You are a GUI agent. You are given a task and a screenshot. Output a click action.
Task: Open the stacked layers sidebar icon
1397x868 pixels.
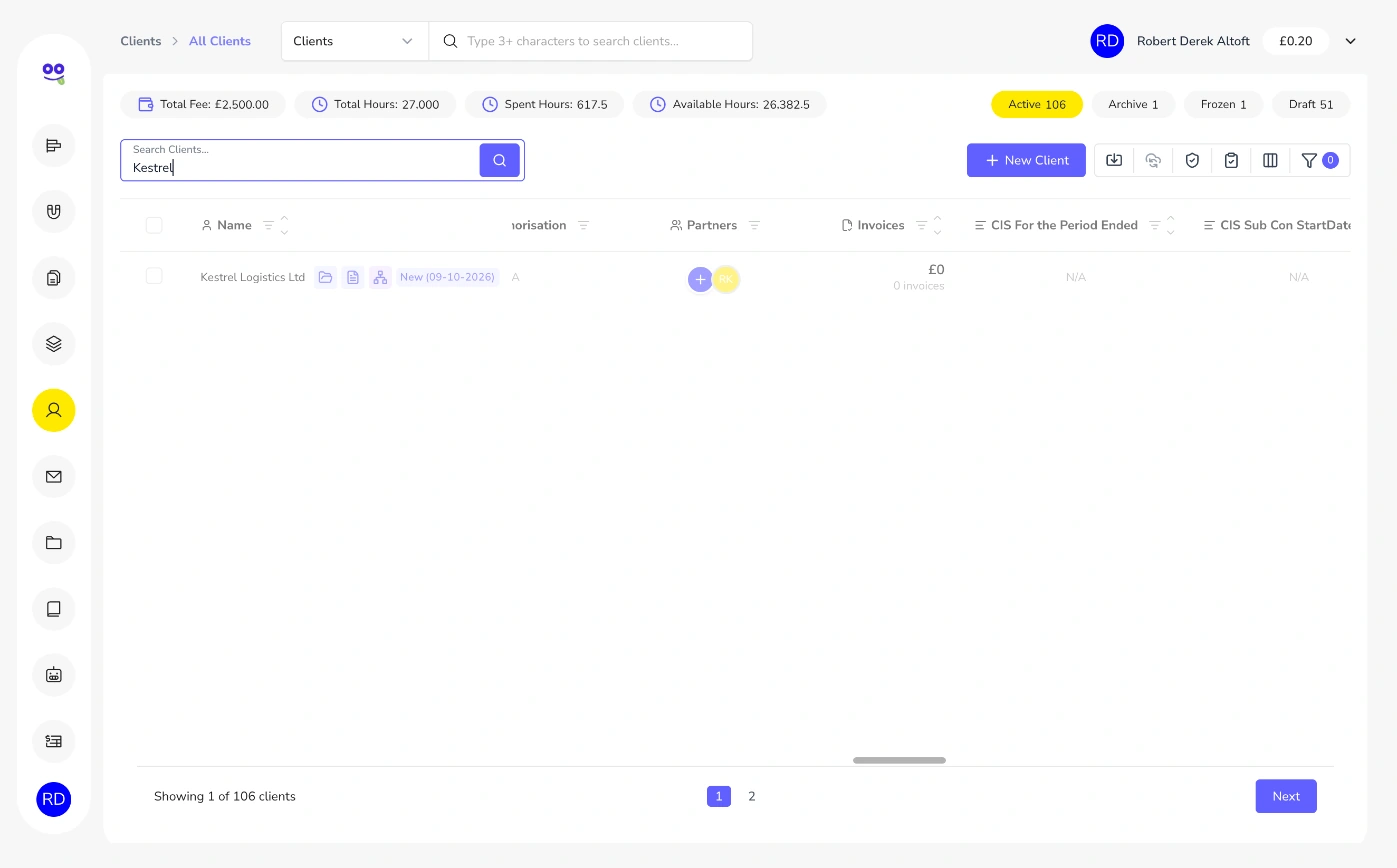coord(54,344)
